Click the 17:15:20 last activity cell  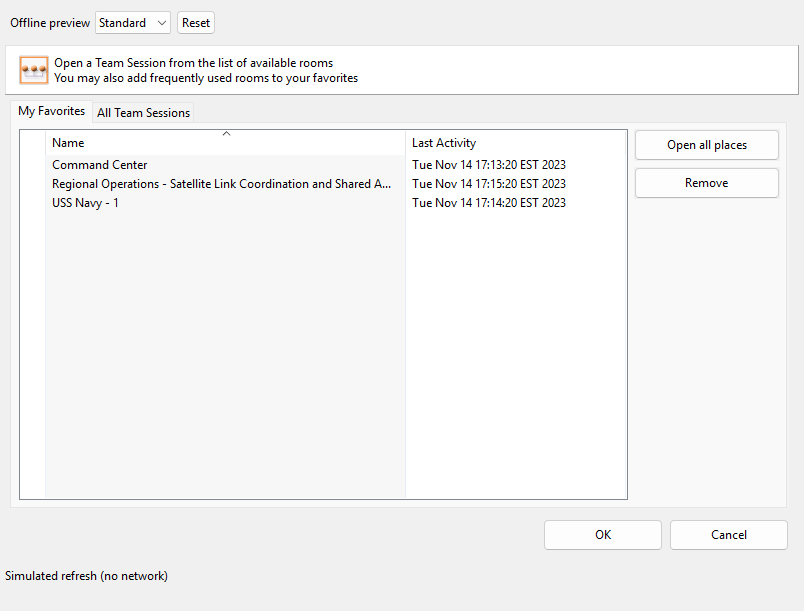pos(489,184)
